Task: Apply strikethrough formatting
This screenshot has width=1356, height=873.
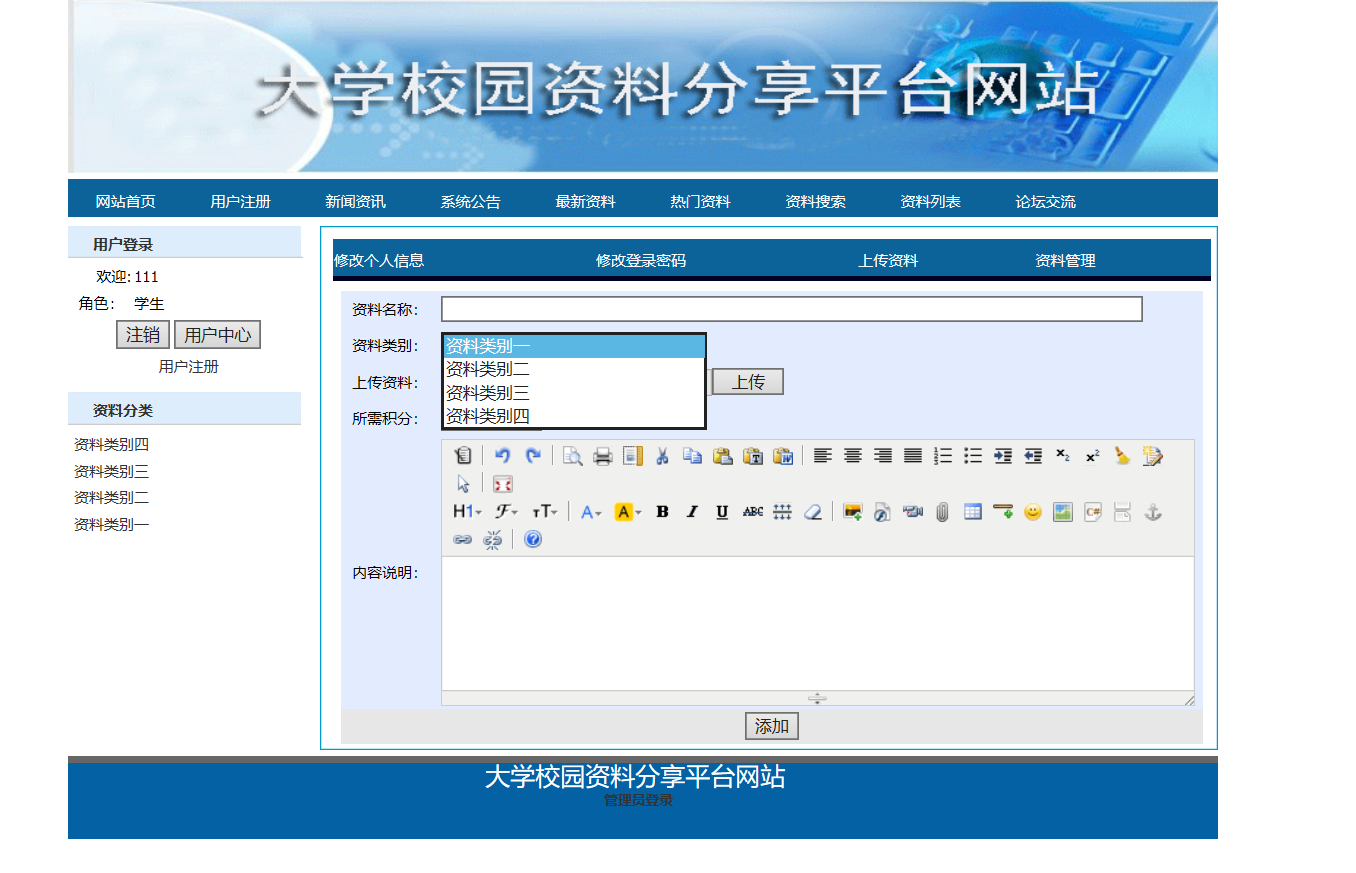Action: tap(752, 512)
